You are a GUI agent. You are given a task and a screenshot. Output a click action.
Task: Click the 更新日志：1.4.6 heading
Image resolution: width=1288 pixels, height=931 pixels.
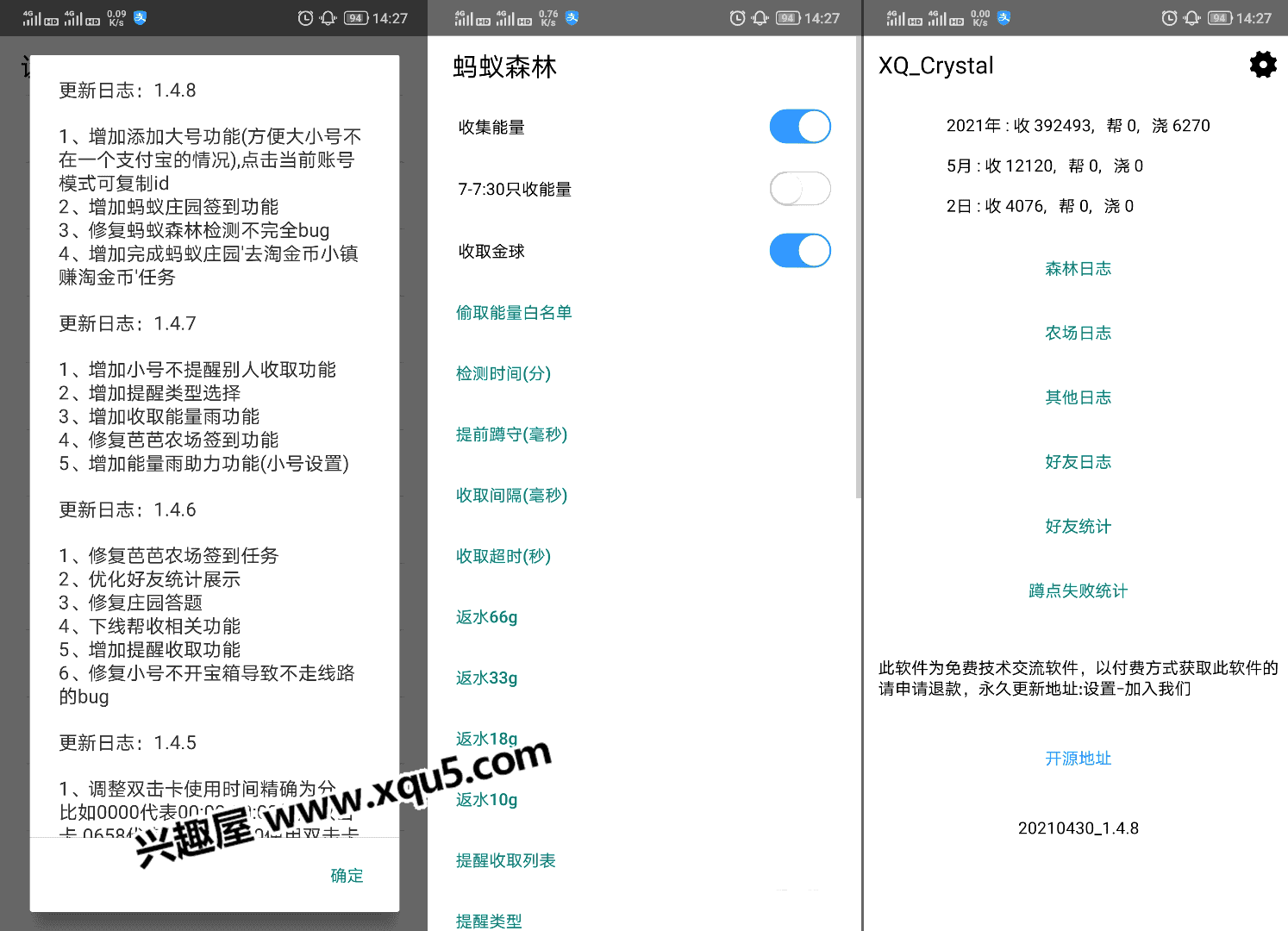click(x=128, y=509)
